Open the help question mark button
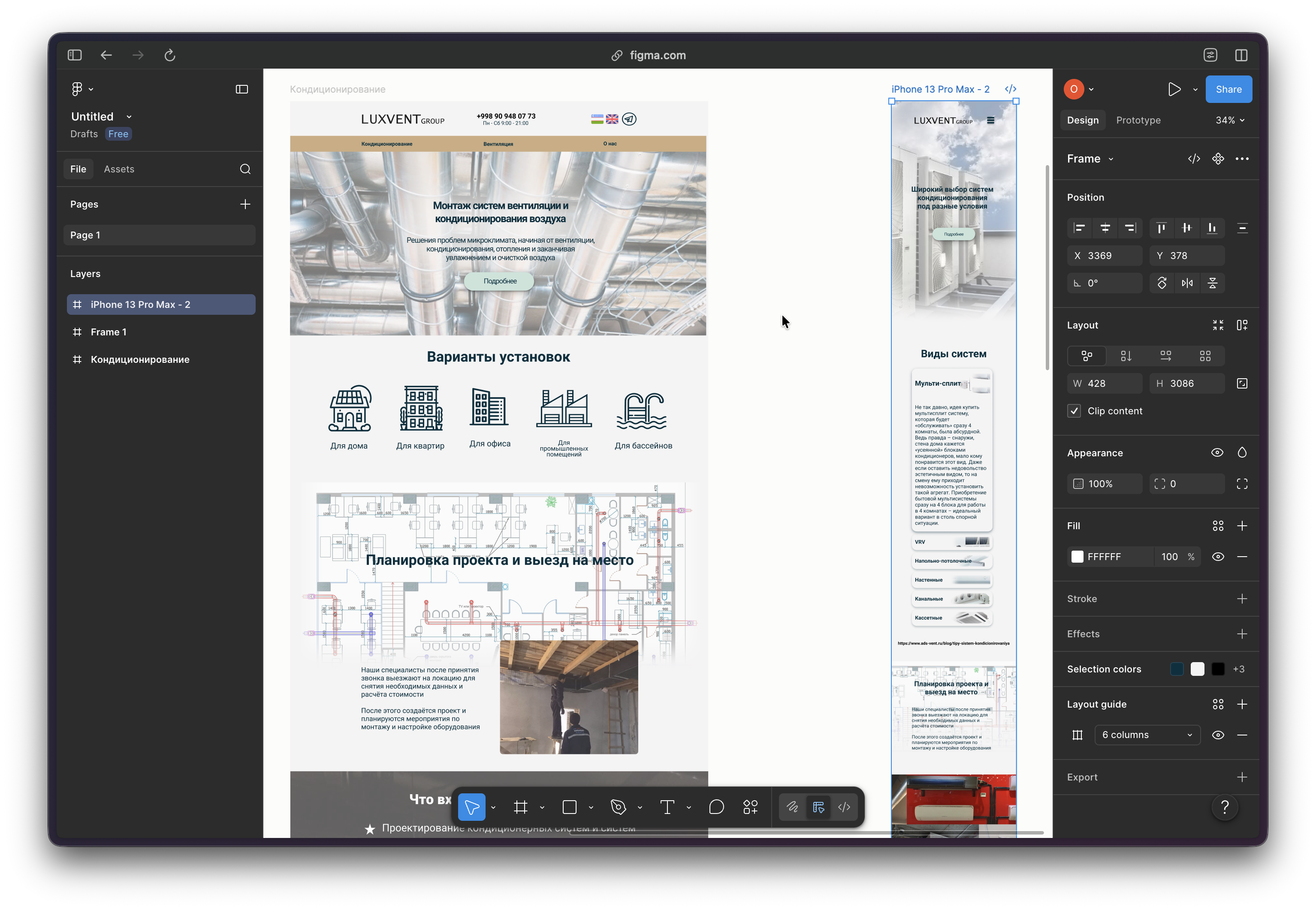Viewport: 1316px width, 910px height. coord(1224,807)
